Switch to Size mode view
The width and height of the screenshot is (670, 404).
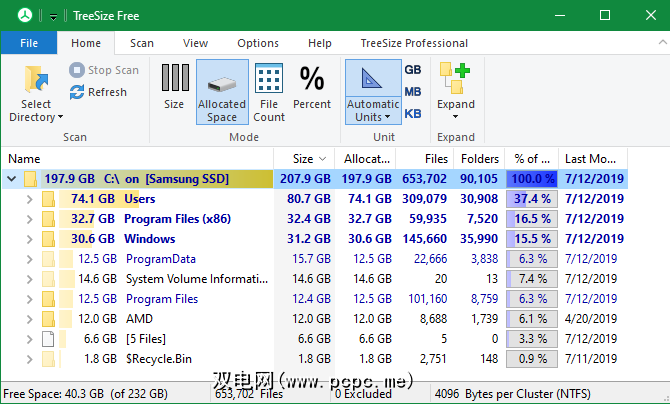[174, 87]
